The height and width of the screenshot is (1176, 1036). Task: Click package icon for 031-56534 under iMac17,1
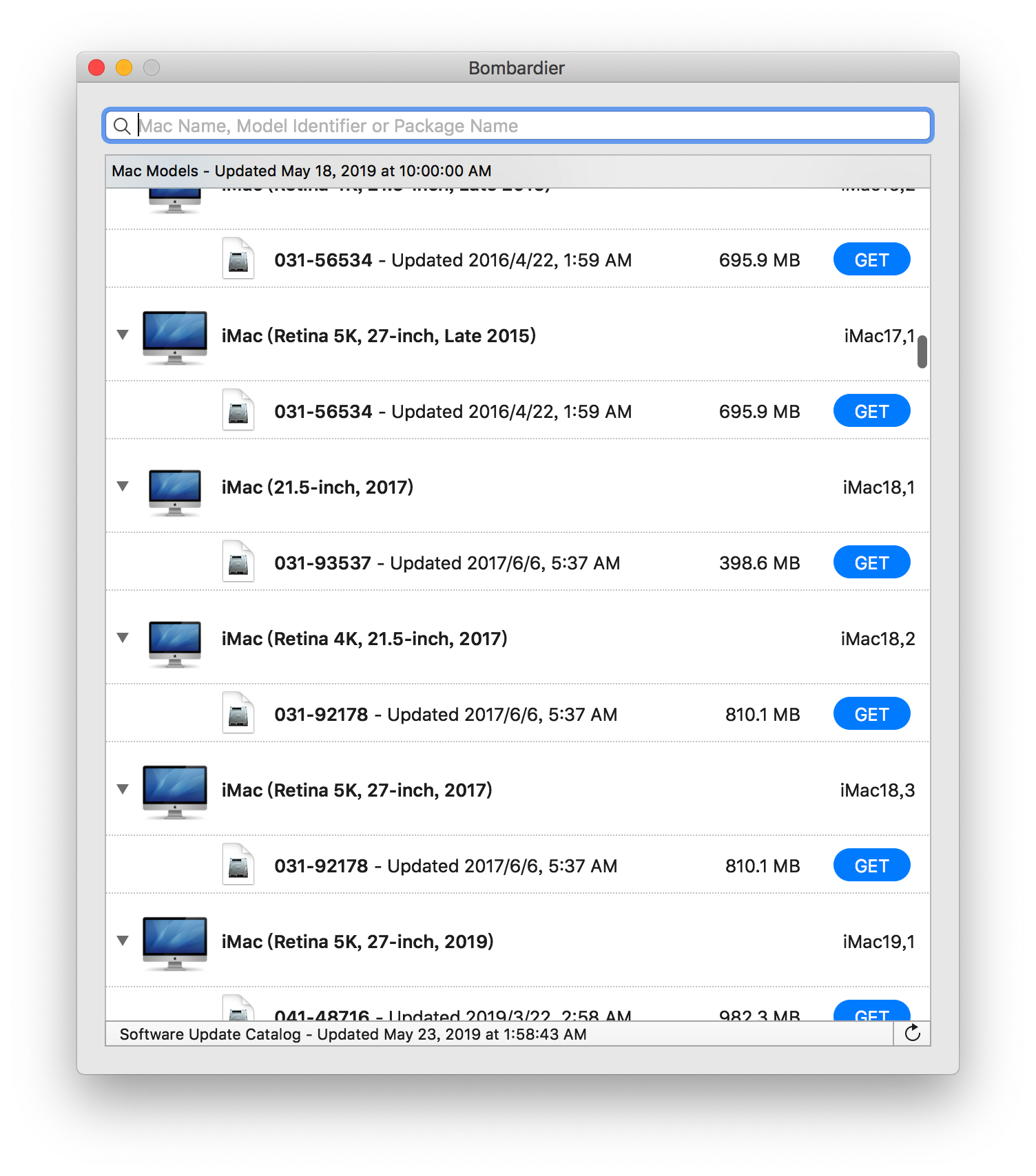click(238, 410)
